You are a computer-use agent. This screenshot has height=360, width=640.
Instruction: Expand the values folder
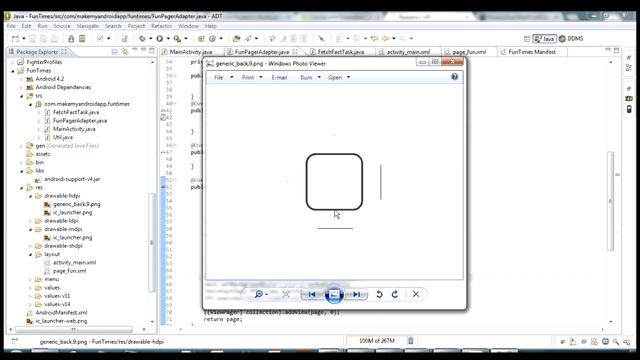click(30, 288)
